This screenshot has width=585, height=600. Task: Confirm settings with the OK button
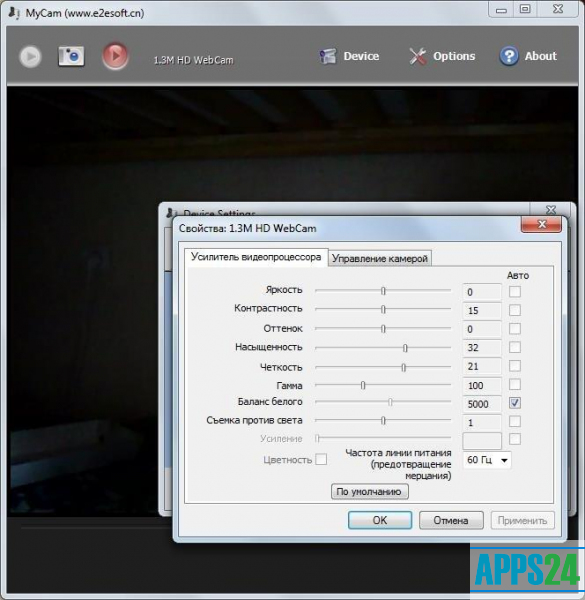click(380, 520)
